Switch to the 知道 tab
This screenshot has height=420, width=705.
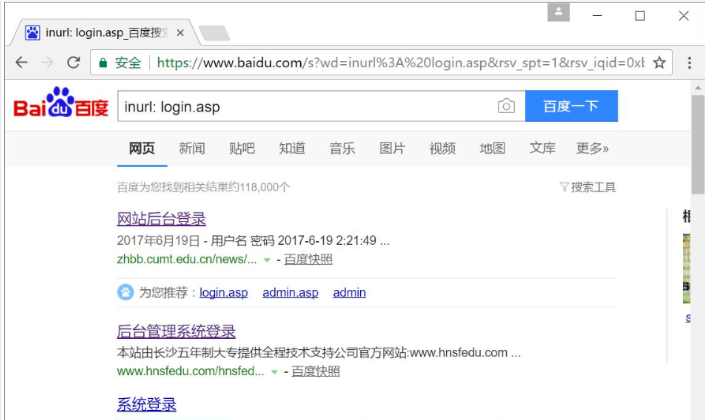point(292,148)
